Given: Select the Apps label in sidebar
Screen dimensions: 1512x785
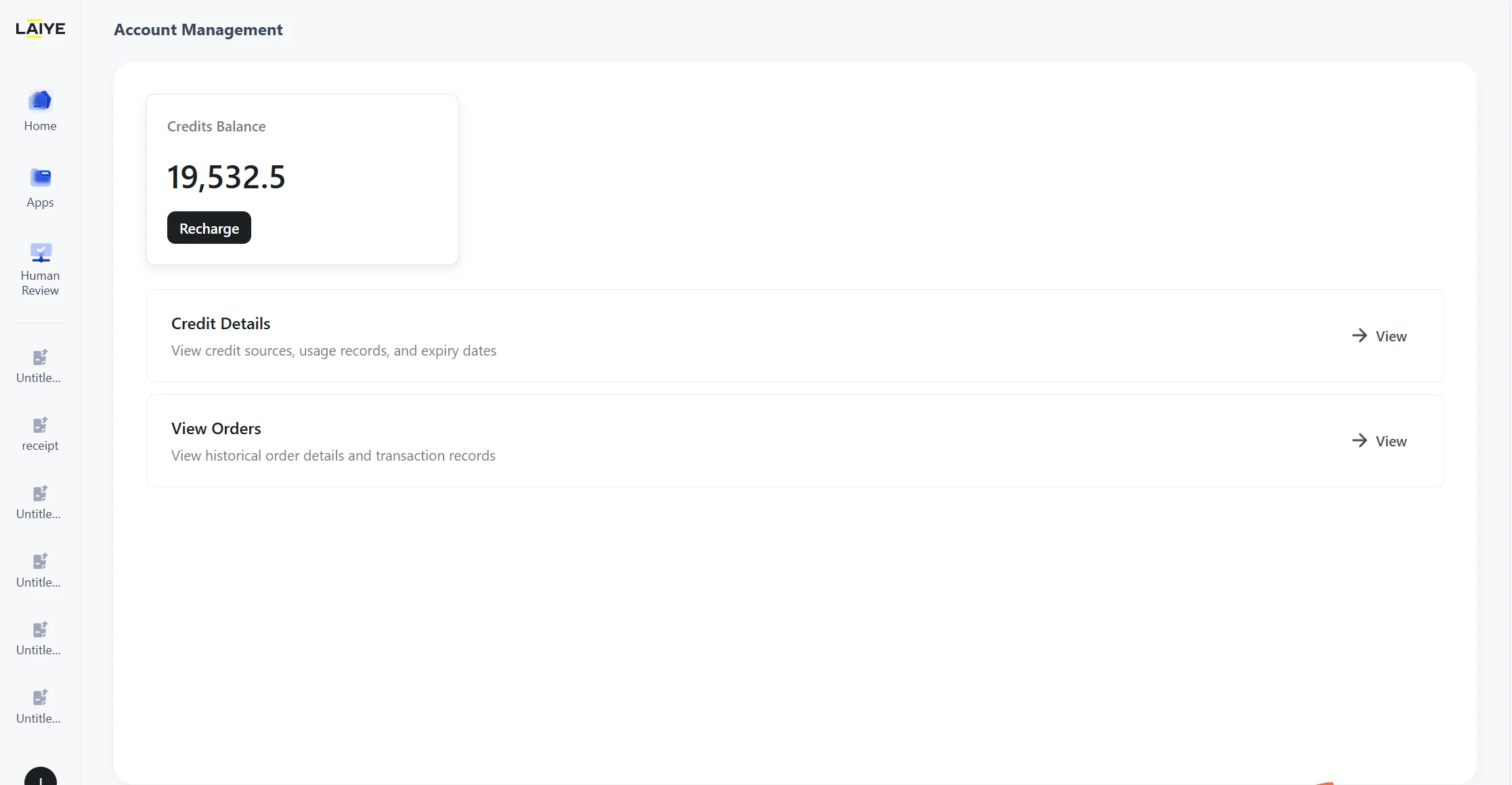Looking at the screenshot, I should coord(41,203).
